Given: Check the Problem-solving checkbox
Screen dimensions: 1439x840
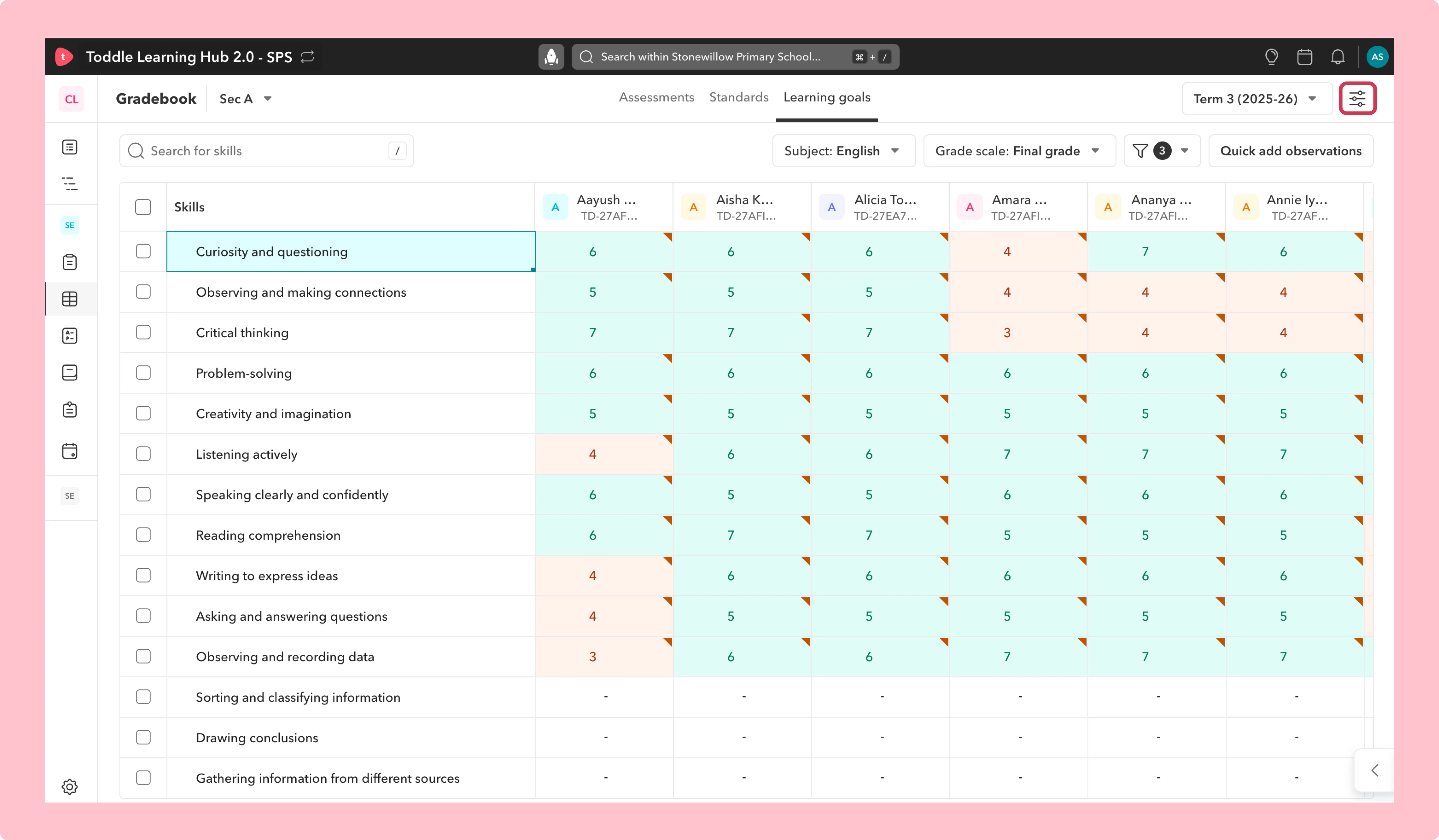Looking at the screenshot, I should pos(143,373).
